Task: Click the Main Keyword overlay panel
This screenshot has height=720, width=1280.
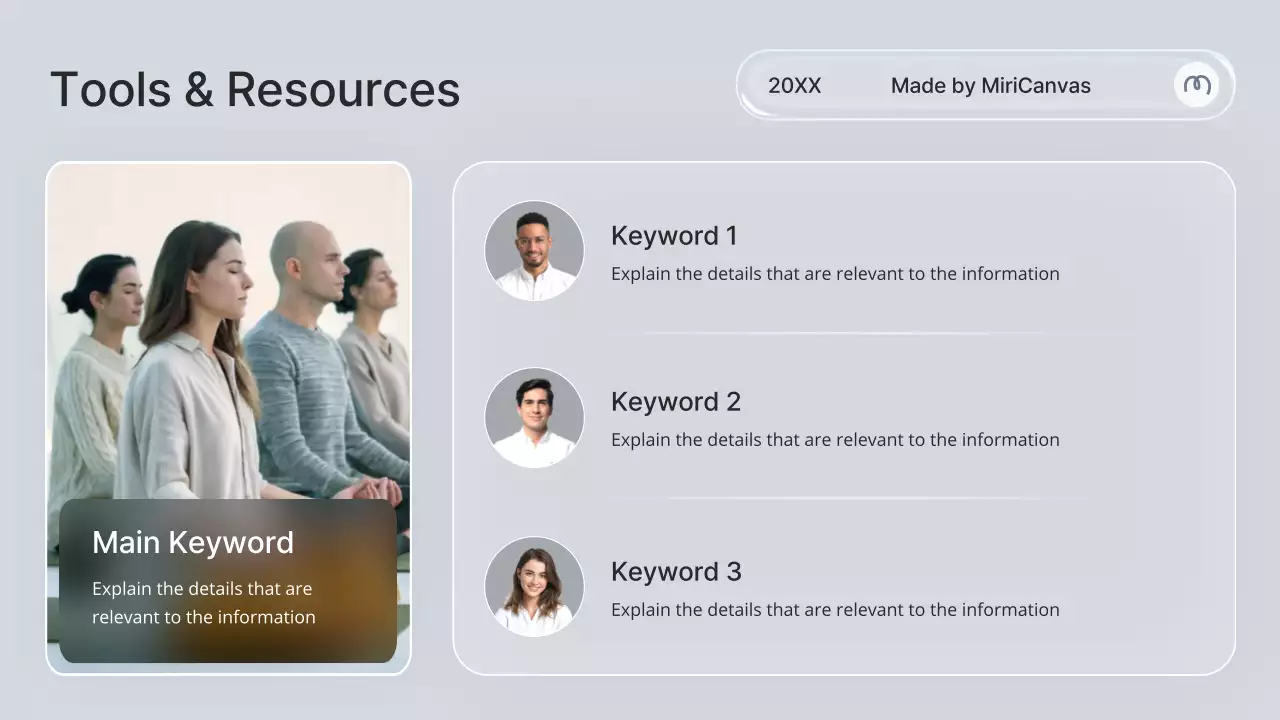Action: pyautogui.click(x=228, y=582)
